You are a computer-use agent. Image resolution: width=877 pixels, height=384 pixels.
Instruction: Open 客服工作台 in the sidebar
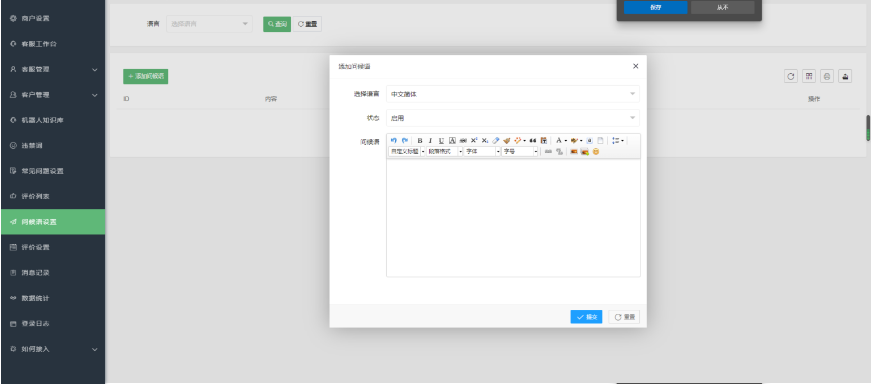pos(53,44)
